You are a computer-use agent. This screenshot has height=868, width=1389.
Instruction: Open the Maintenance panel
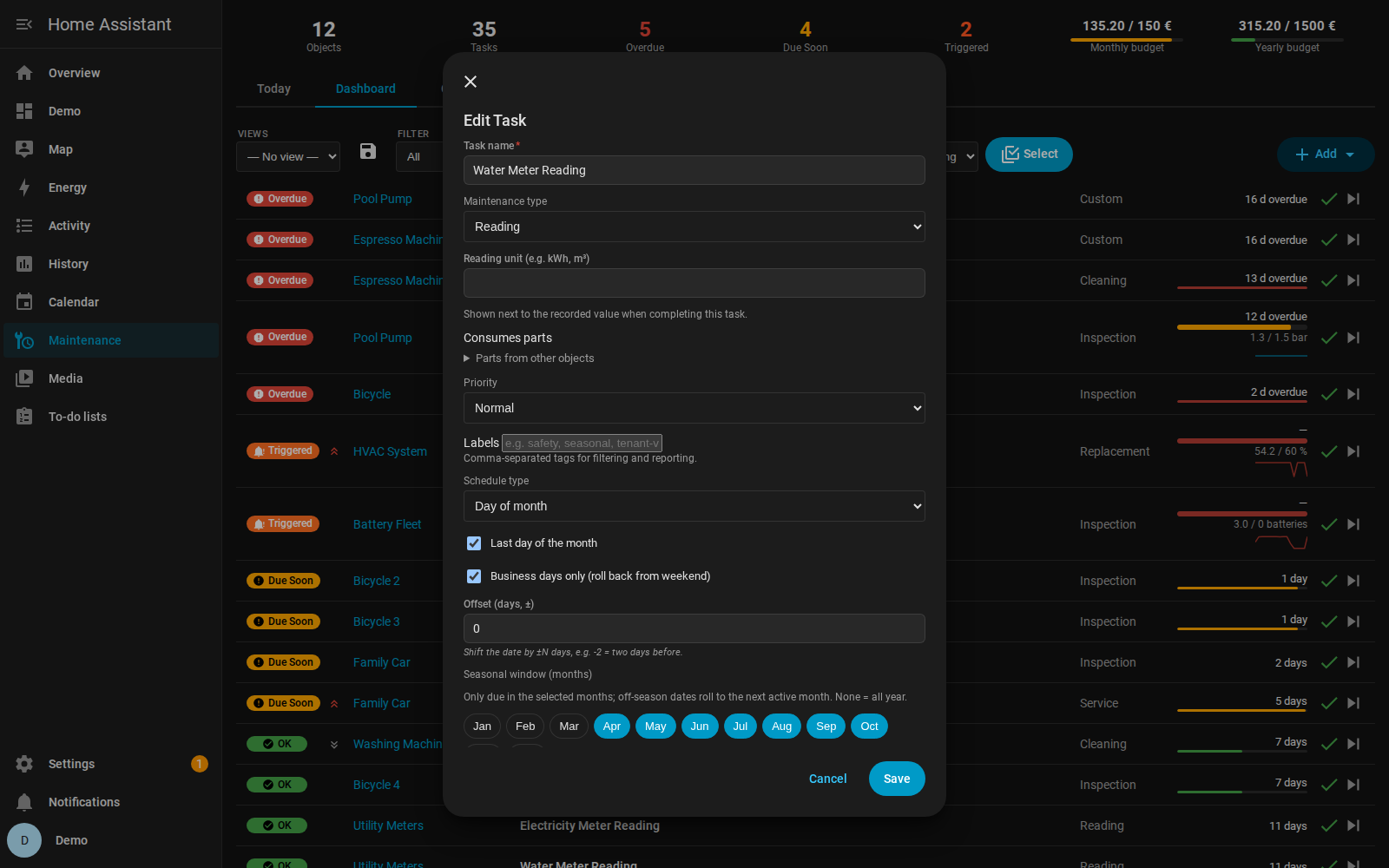click(x=111, y=340)
